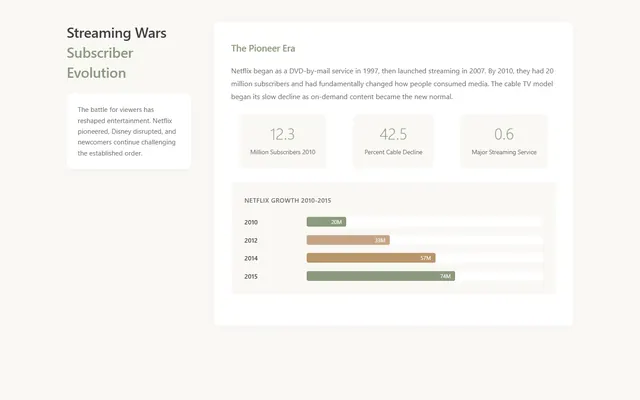Click the 2012 bar showing 33M
640x400 pixels.
[x=348, y=240]
